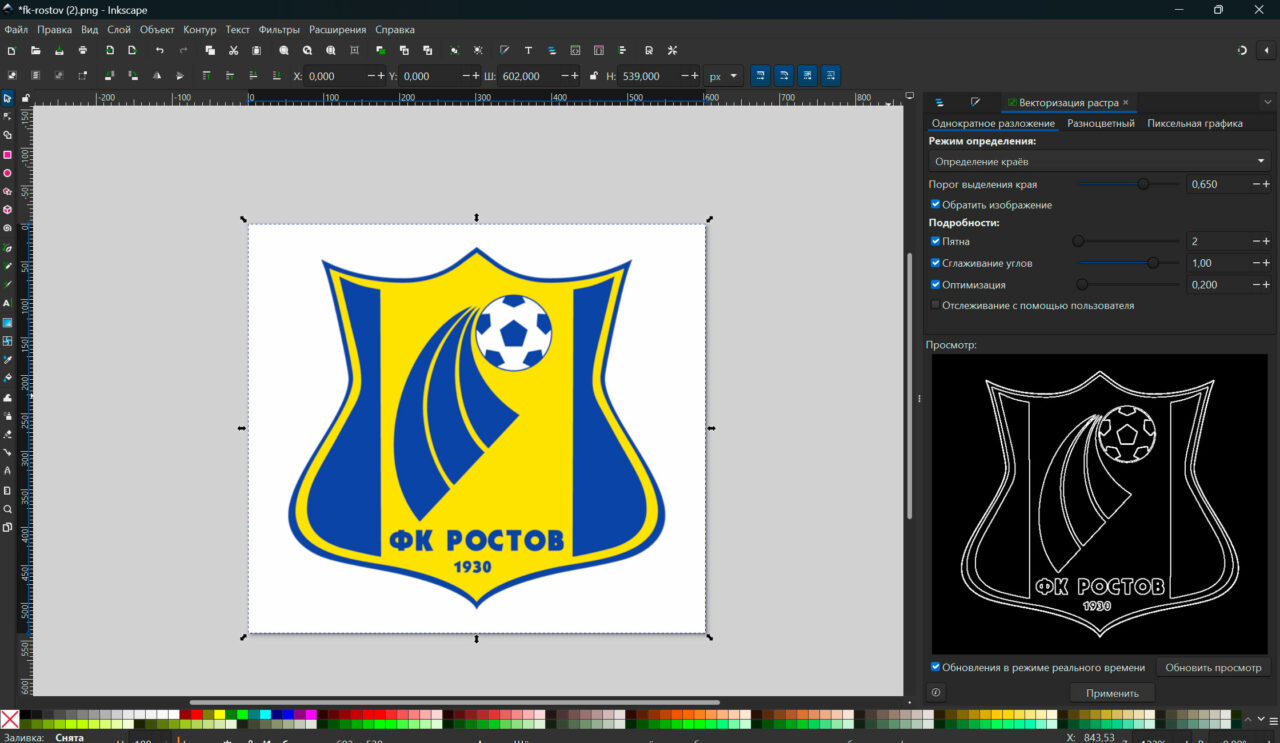Decrease 'Порог выделения края' with minus
Image resolution: width=1280 pixels, height=743 pixels.
1256,184
